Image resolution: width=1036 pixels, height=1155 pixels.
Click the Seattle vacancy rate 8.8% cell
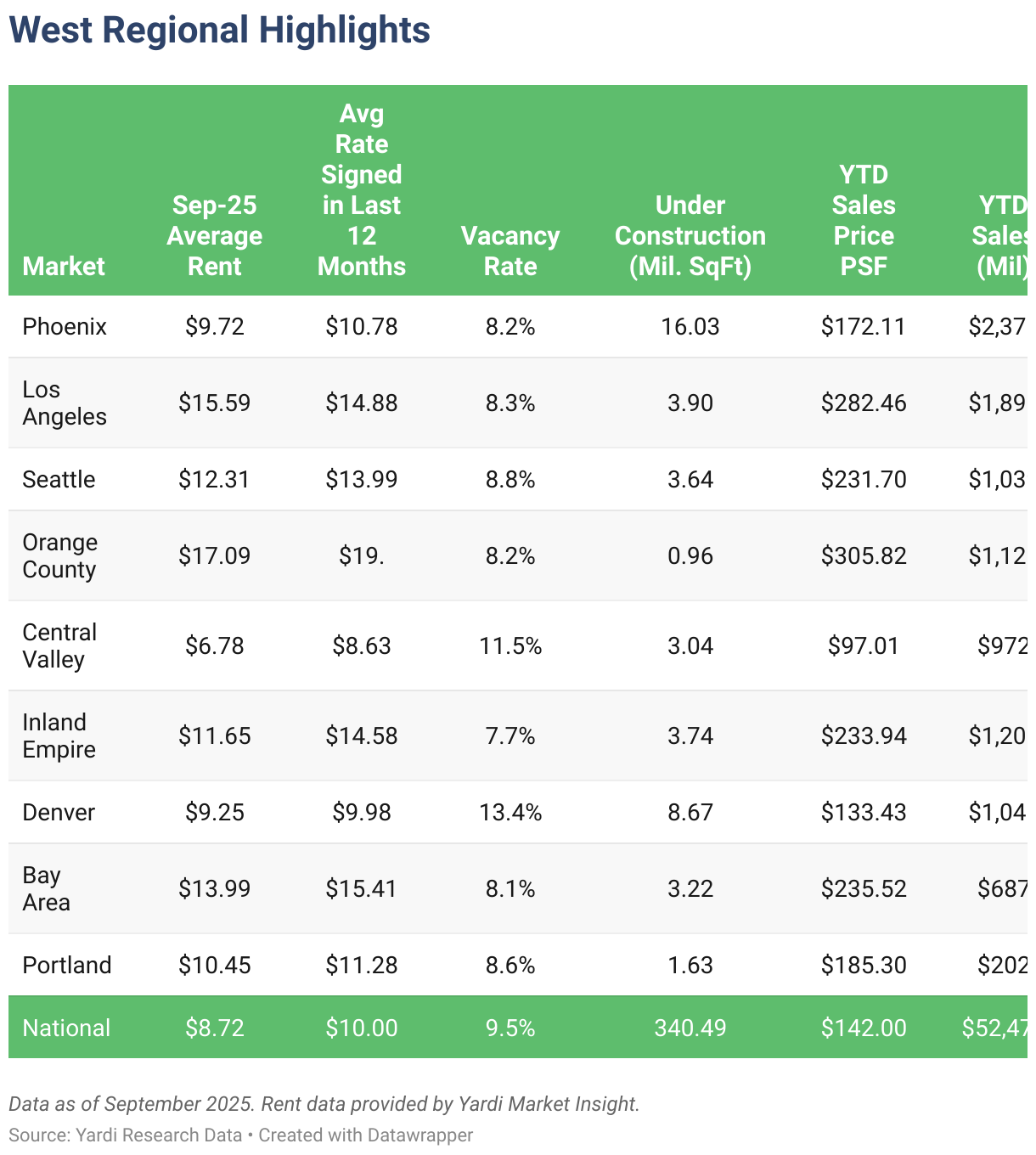tap(510, 479)
